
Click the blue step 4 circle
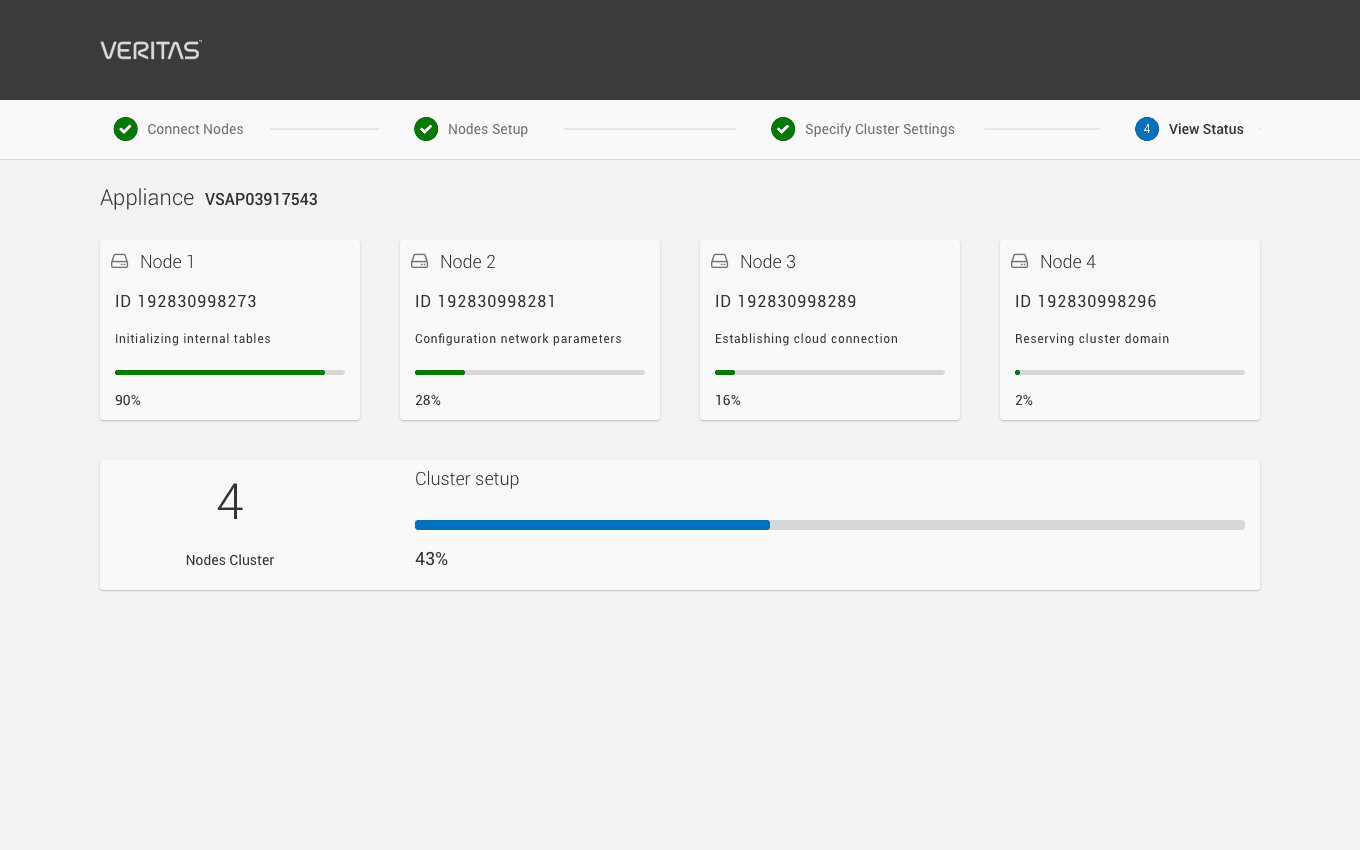click(x=1147, y=129)
